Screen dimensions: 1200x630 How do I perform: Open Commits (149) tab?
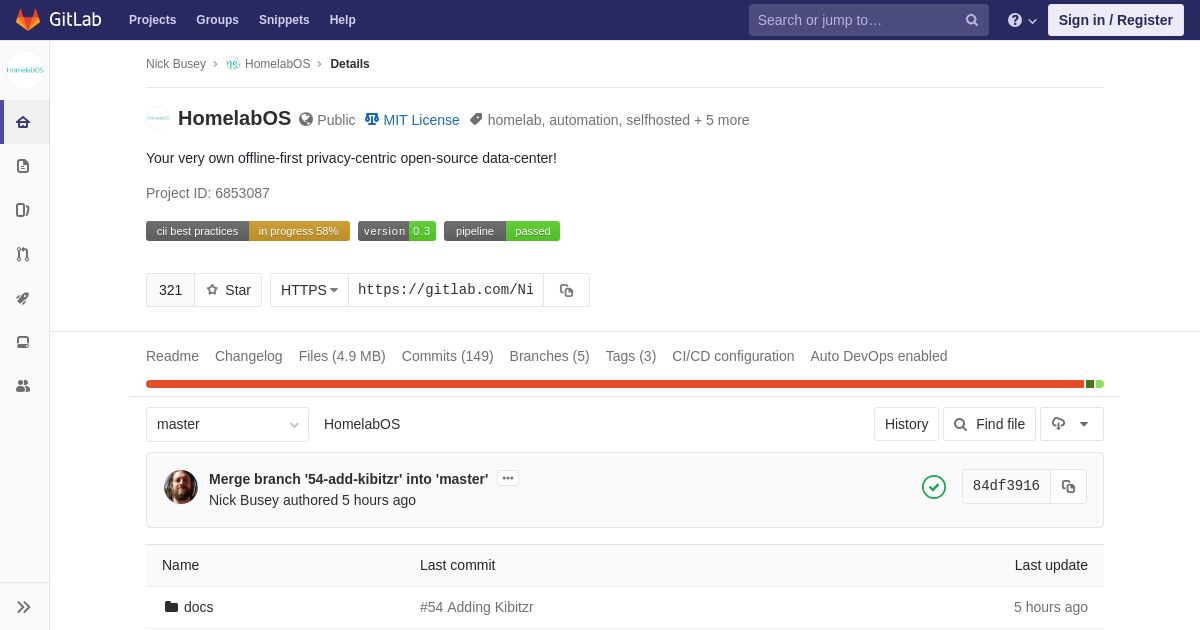[448, 356]
